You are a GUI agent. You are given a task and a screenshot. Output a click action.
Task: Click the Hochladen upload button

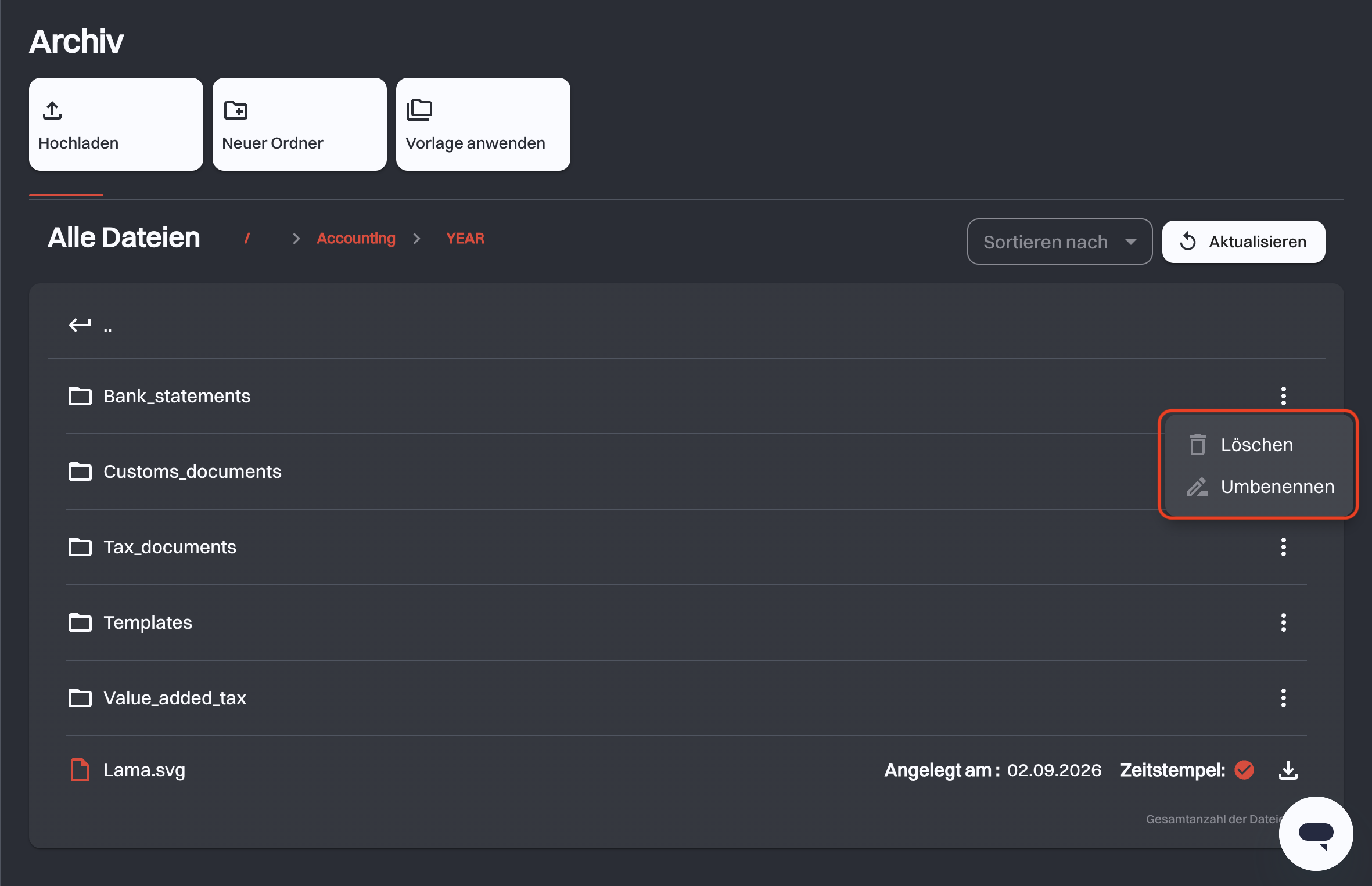coord(116,124)
